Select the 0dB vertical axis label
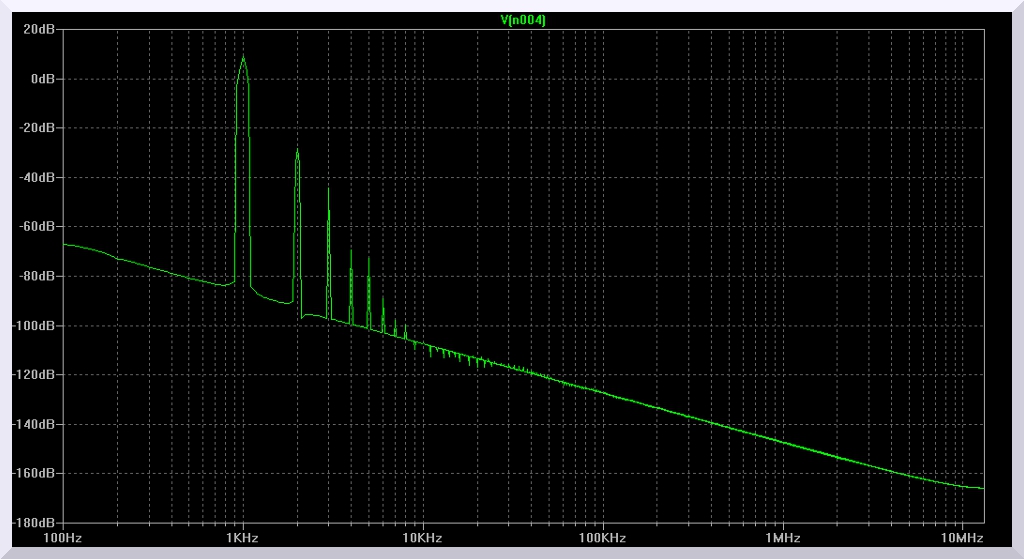 click(43, 79)
